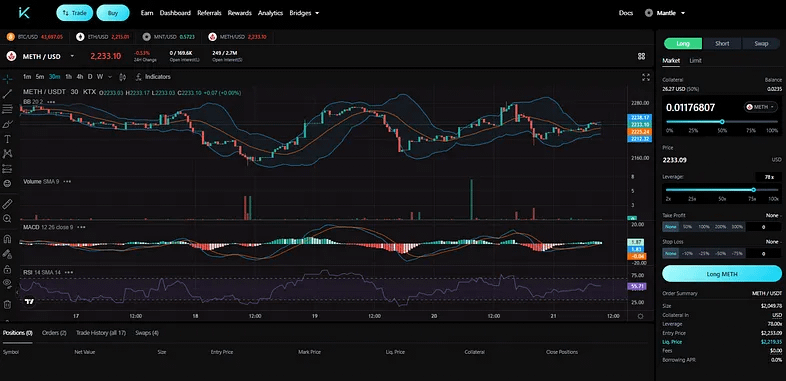Image resolution: width=786 pixels, height=381 pixels.
Task: Open the METH collateral token dropdown
Action: tap(760, 107)
